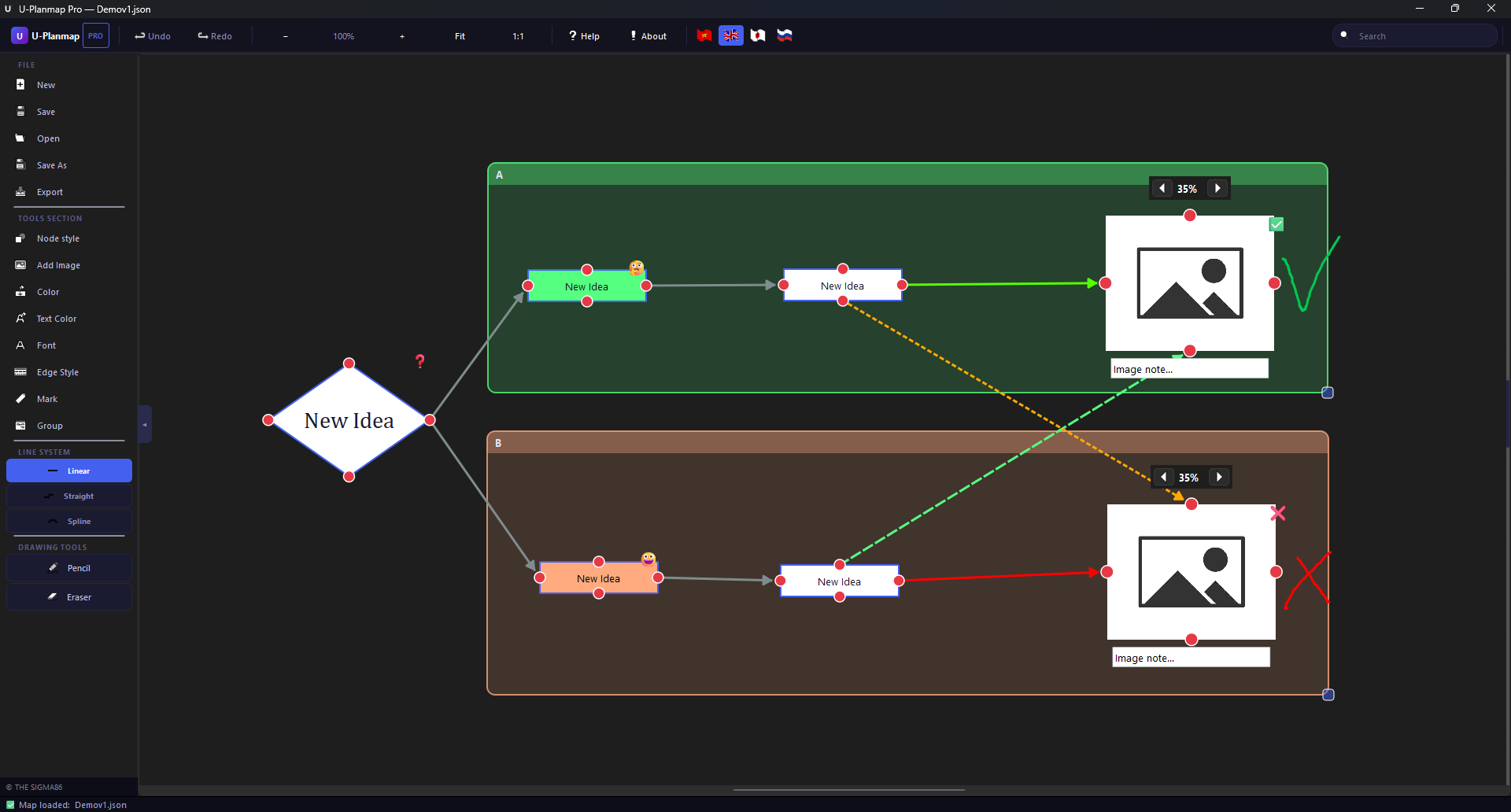Export the map
Screen dimensions: 1511x812
69,192
